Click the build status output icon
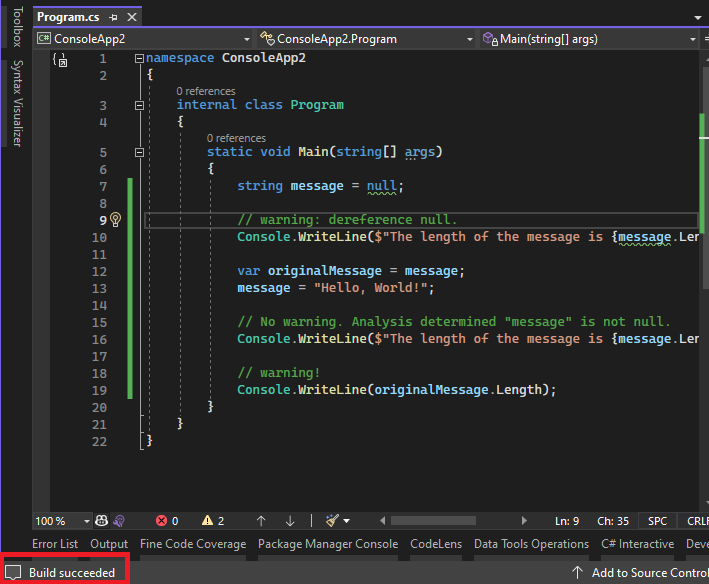709x584 pixels. coord(13,573)
